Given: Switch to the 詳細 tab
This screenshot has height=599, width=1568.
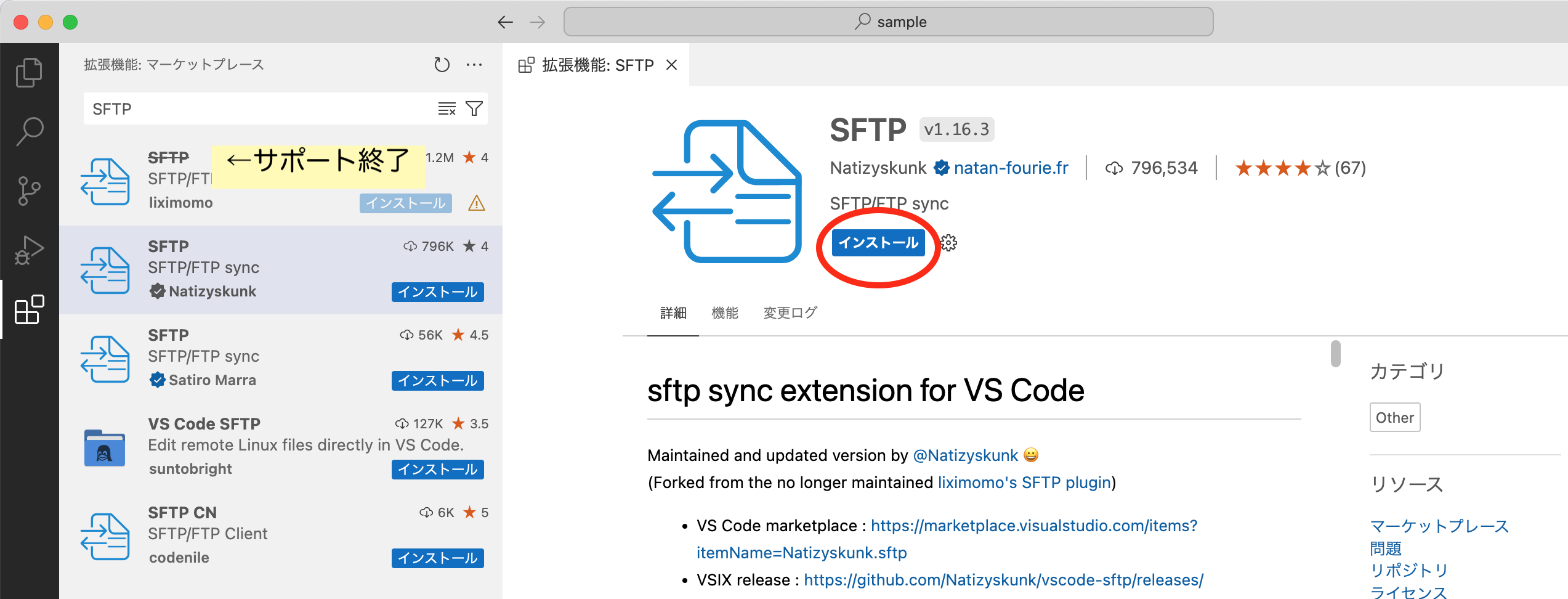Looking at the screenshot, I should point(673,313).
